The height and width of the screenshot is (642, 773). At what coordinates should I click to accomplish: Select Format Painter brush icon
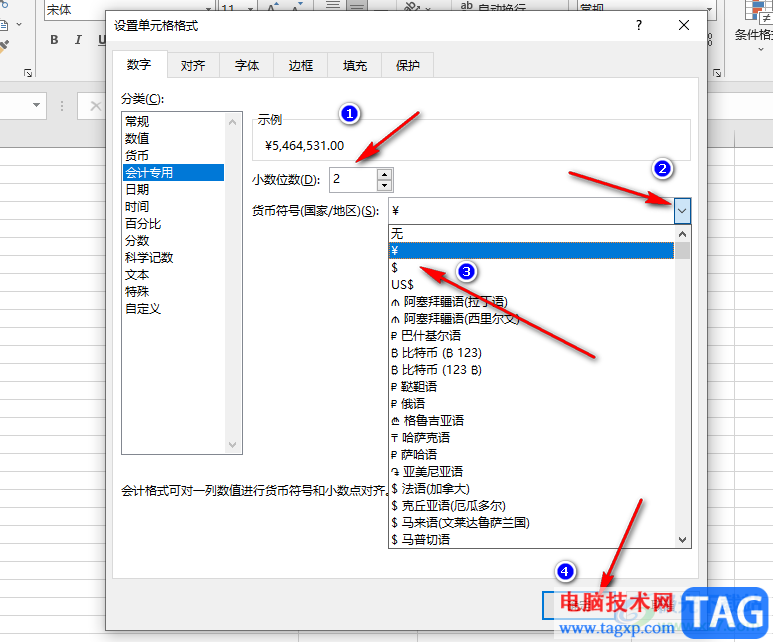[3, 46]
